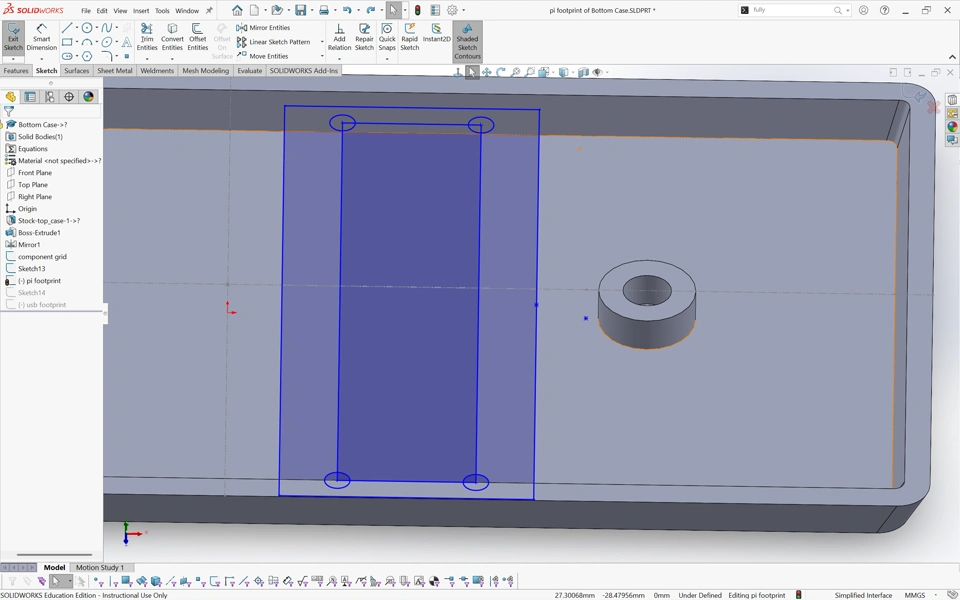The width and height of the screenshot is (960, 600).
Task: Toggle the Rapid Sketch mode
Action: [410, 38]
